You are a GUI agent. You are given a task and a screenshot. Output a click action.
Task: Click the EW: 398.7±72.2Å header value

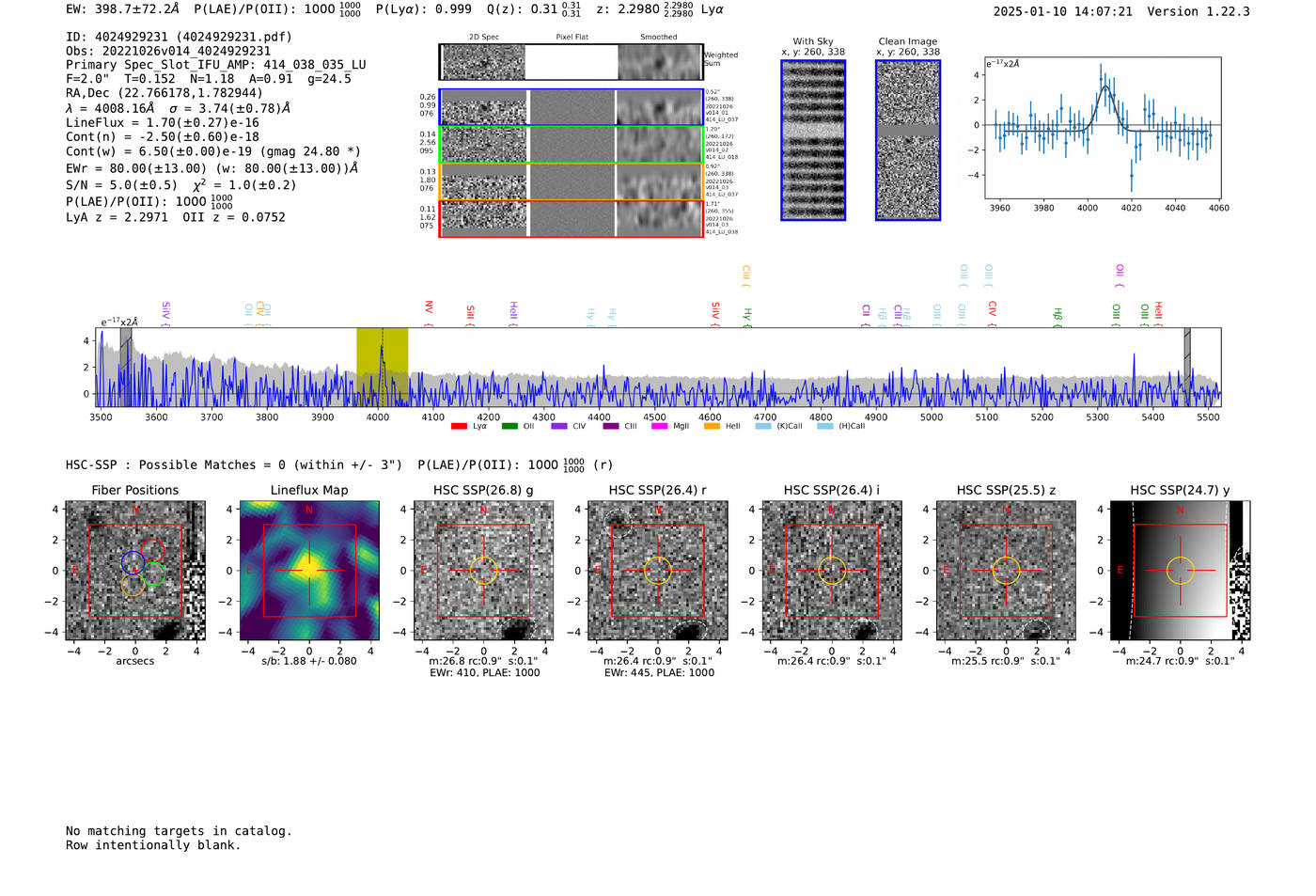point(122,9)
